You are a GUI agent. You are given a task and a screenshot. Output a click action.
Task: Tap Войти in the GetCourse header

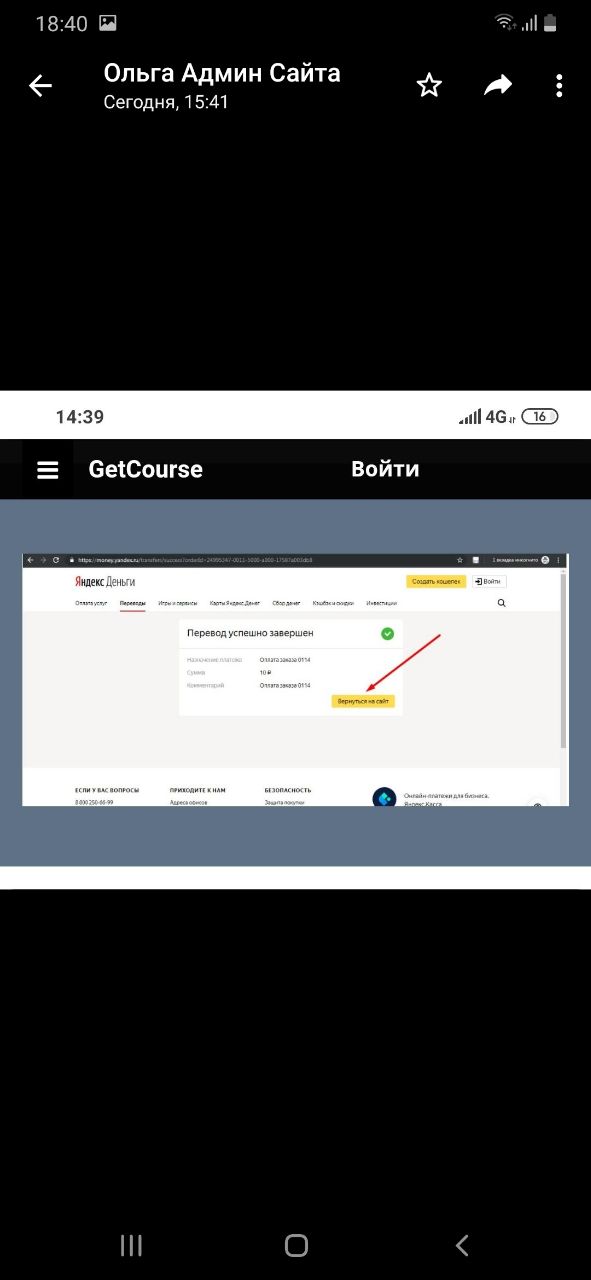coord(385,469)
